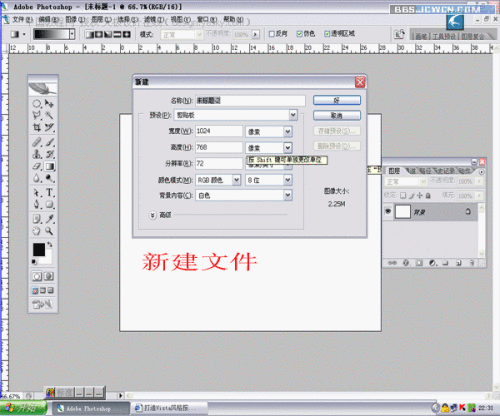Select the Move tool
The height and width of the screenshot is (416, 500).
[x=49, y=103]
